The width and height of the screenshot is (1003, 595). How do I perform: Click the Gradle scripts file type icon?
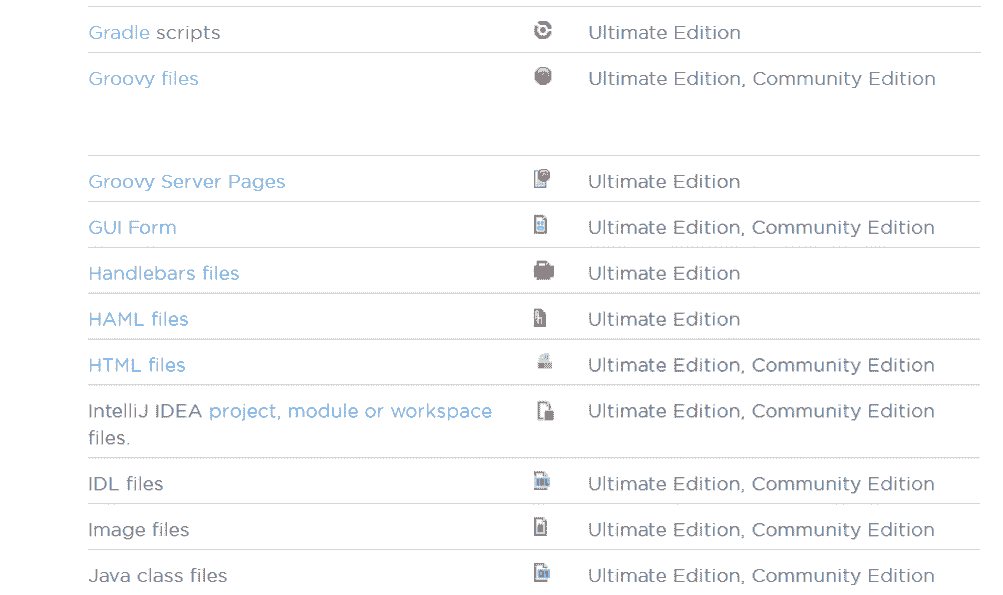[x=542, y=31]
